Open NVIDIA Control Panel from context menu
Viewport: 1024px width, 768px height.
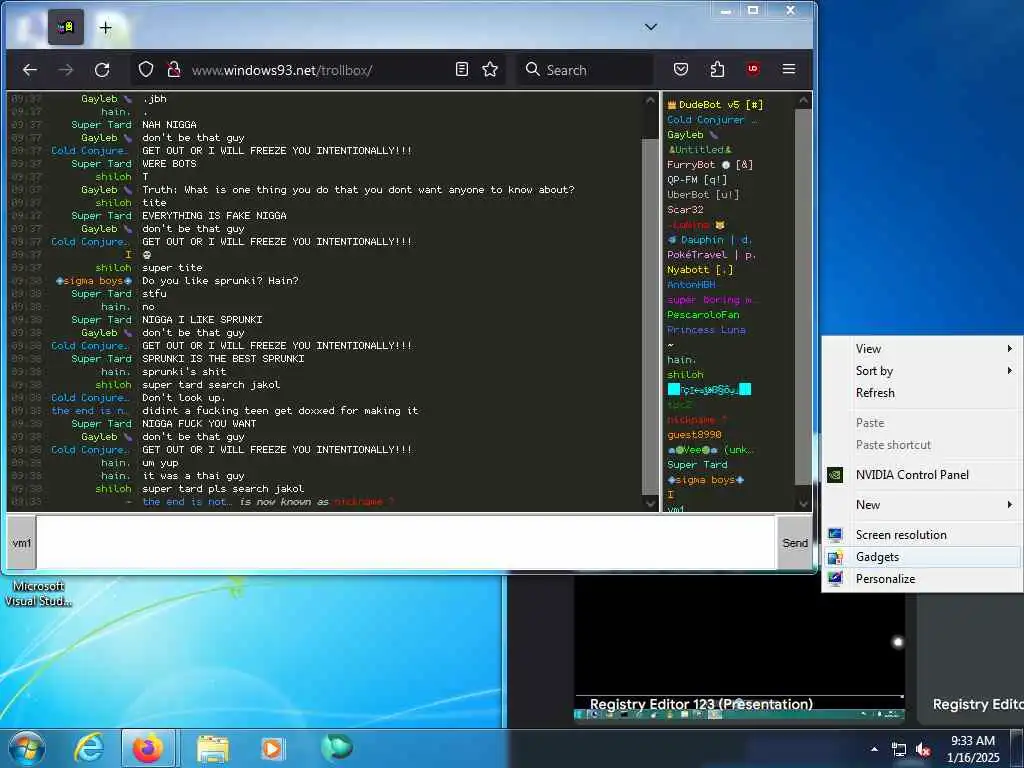click(x=921, y=475)
